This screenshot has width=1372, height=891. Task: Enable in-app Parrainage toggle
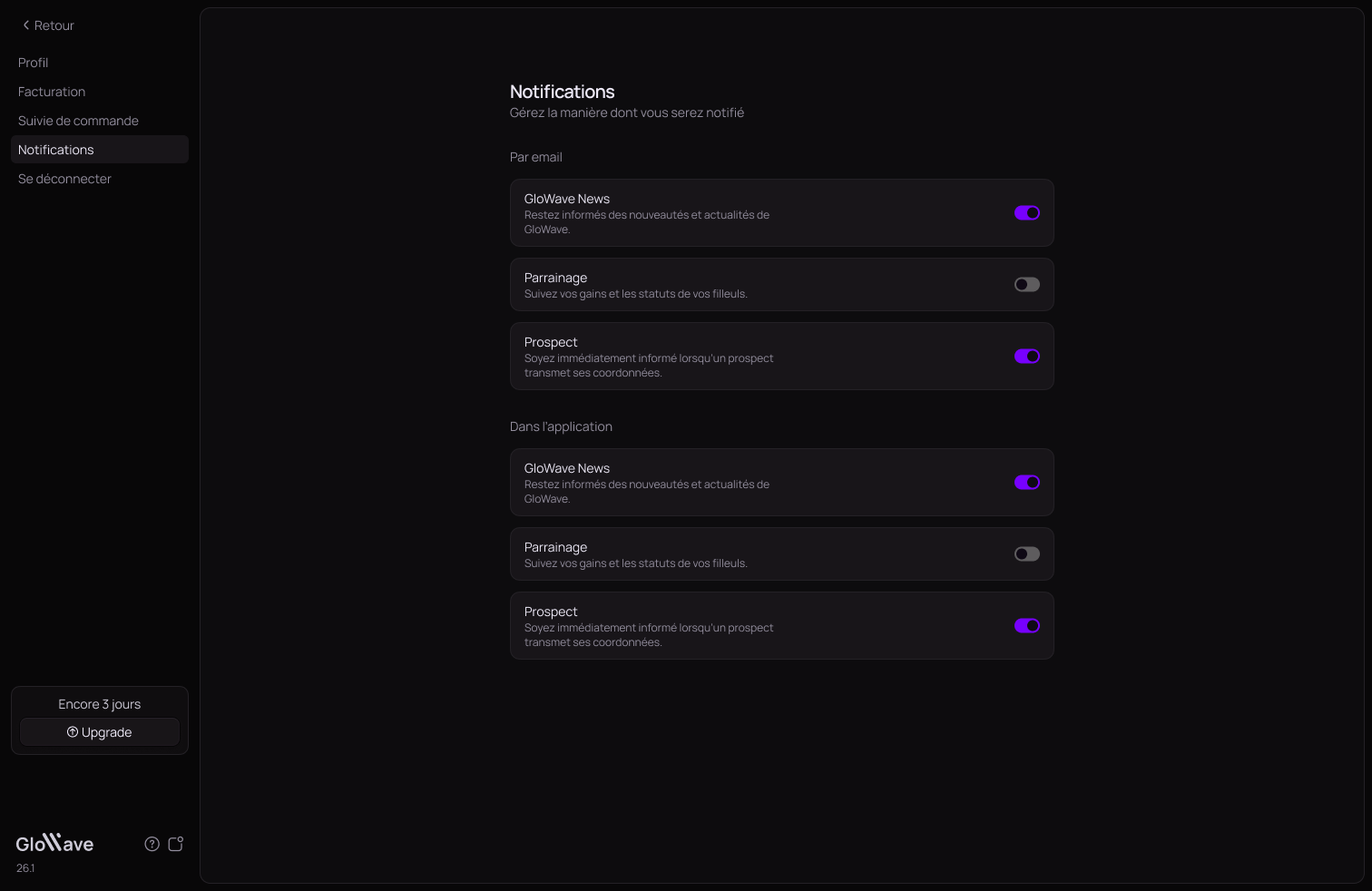pyautogui.click(x=1027, y=553)
